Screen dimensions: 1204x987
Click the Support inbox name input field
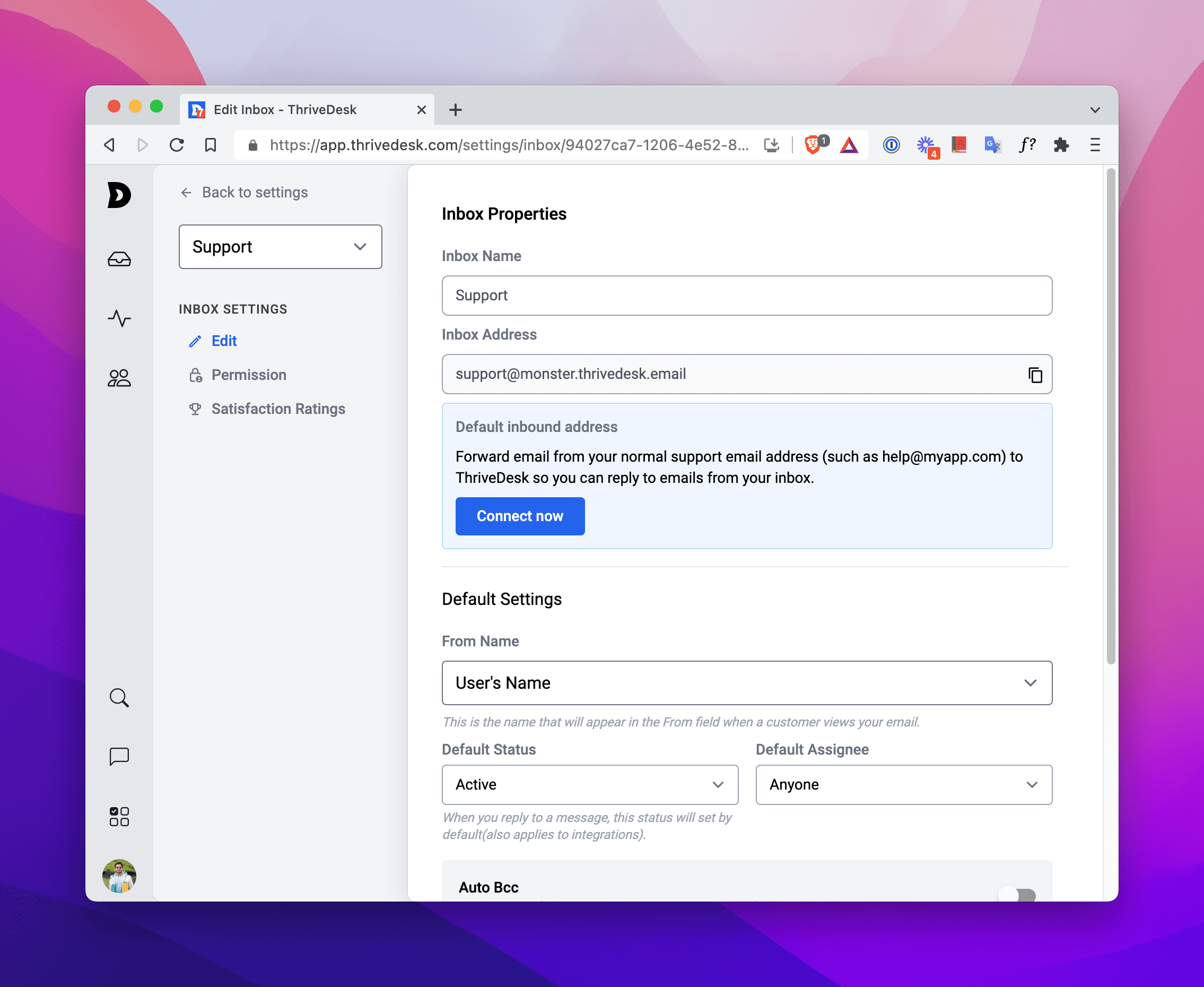(x=747, y=295)
